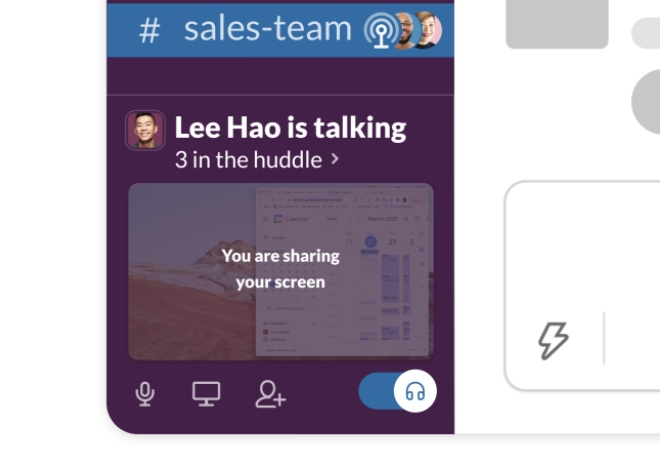660x450 pixels.
Task: Click the blue track of the huddle toggle
Action: tap(377, 391)
